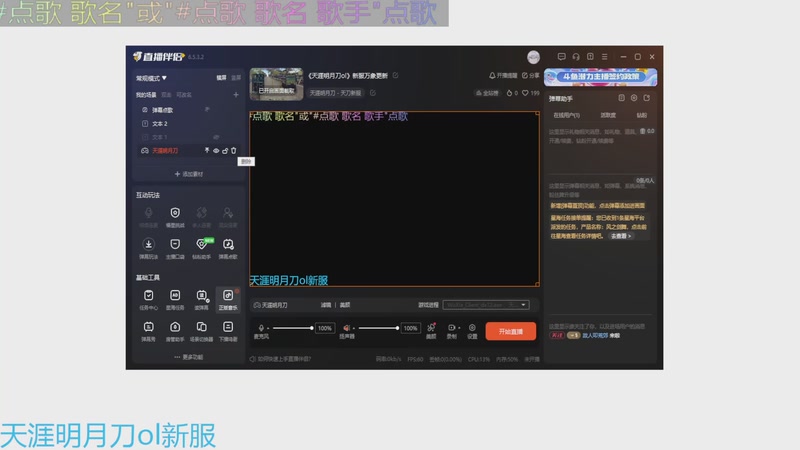Open the headset support icon in title bar
This screenshot has width=800, height=450.
pyautogui.click(x=576, y=57)
